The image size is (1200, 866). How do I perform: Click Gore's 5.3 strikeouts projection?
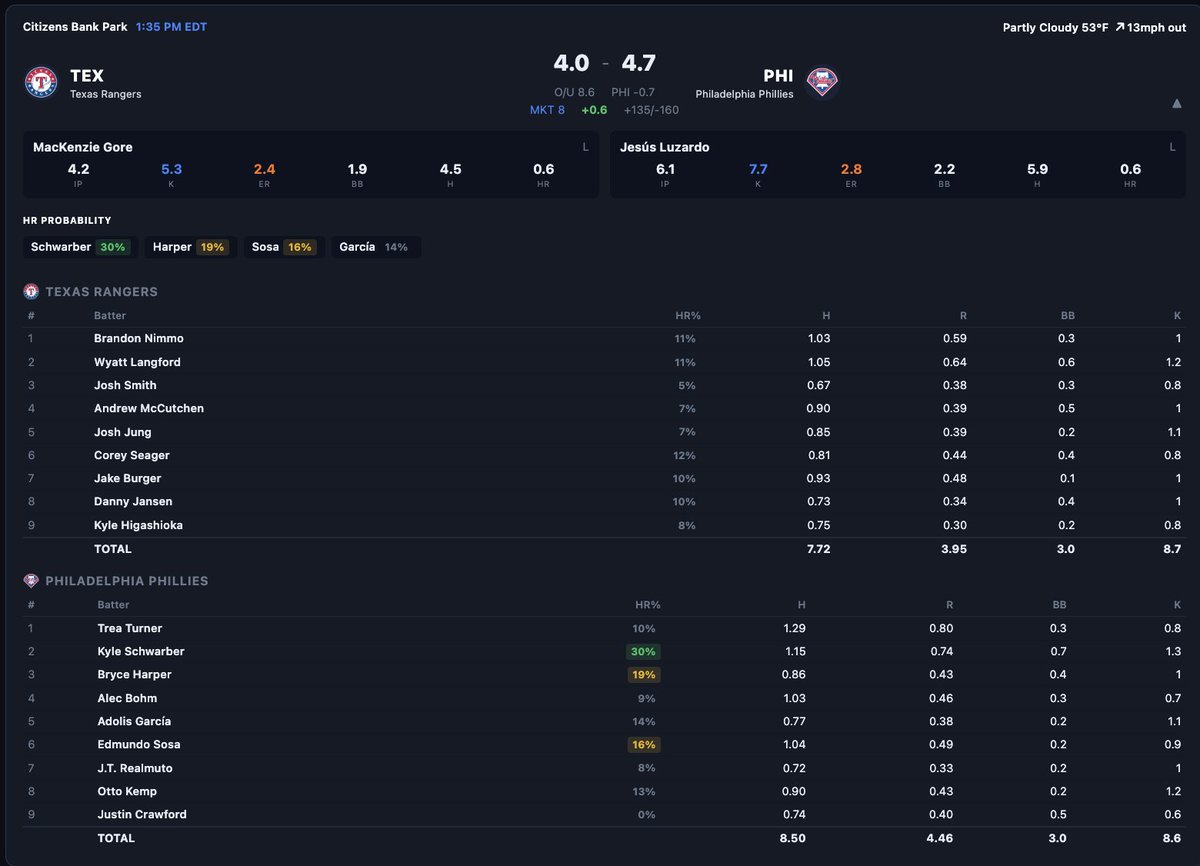point(171,169)
